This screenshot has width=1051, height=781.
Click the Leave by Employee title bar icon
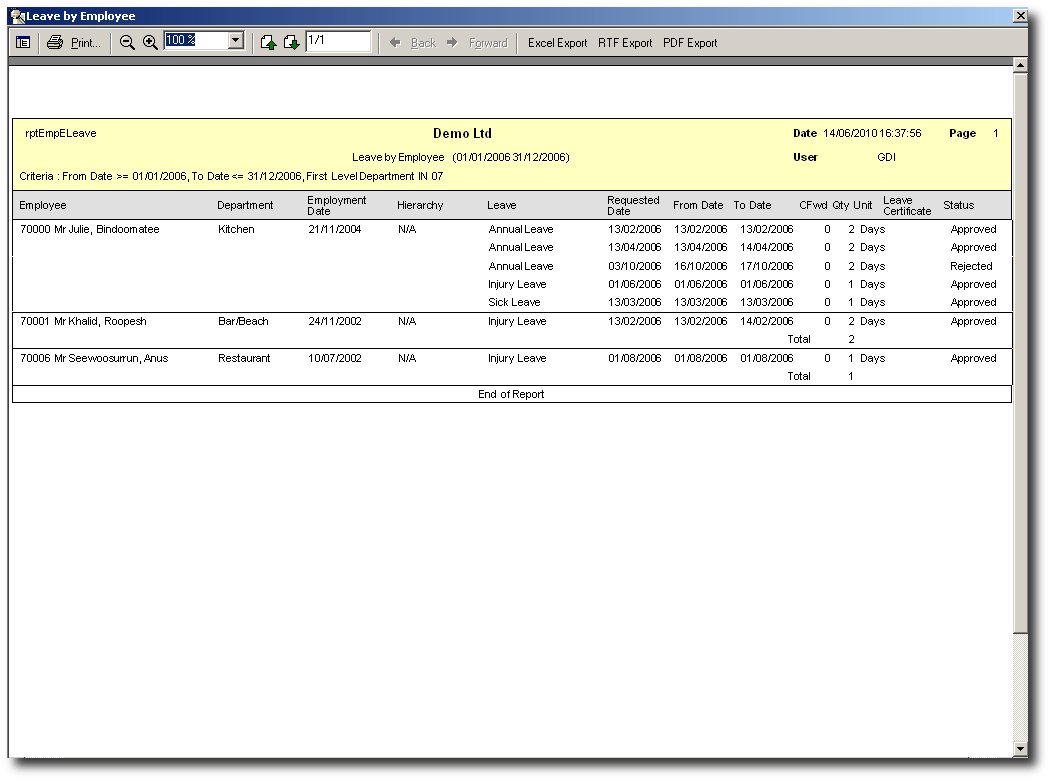click(17, 16)
